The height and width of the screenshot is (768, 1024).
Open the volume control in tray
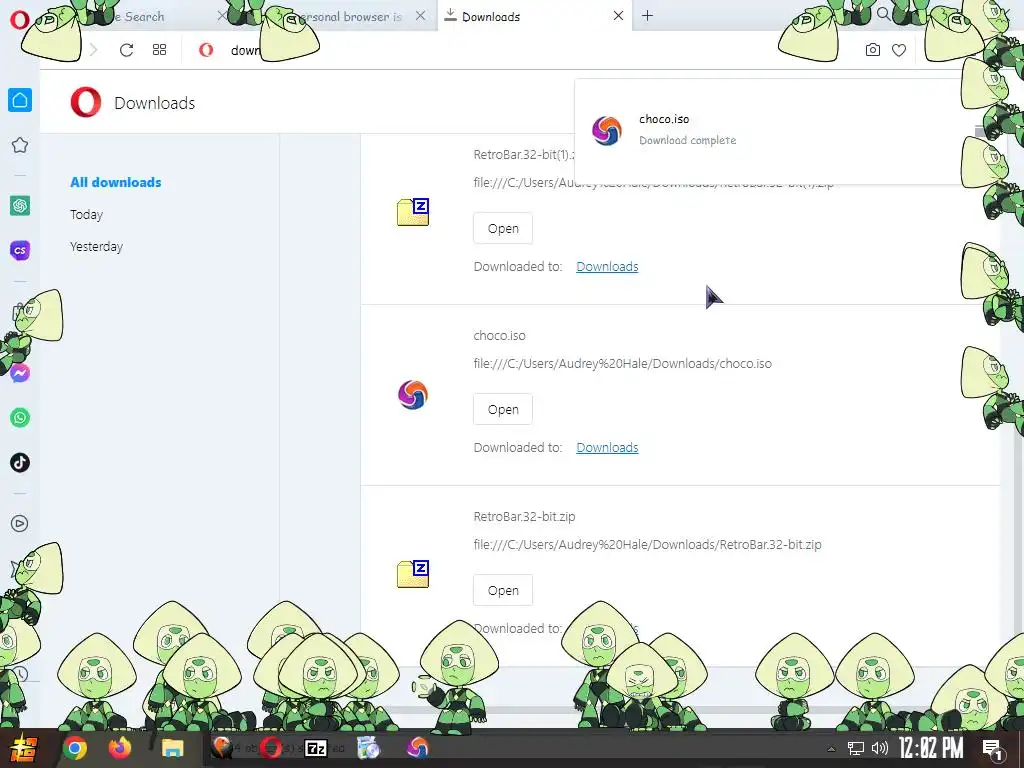(x=880, y=748)
